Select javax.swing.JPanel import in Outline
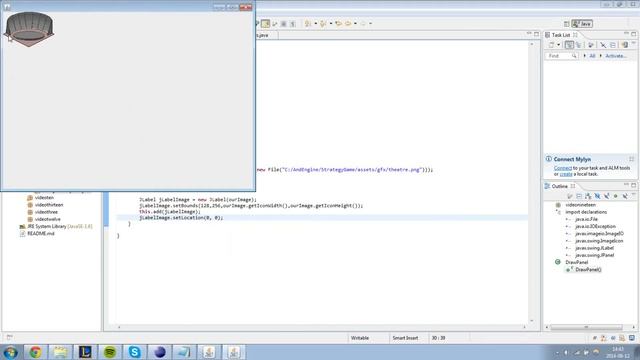This screenshot has width=640, height=360. (x=594, y=256)
